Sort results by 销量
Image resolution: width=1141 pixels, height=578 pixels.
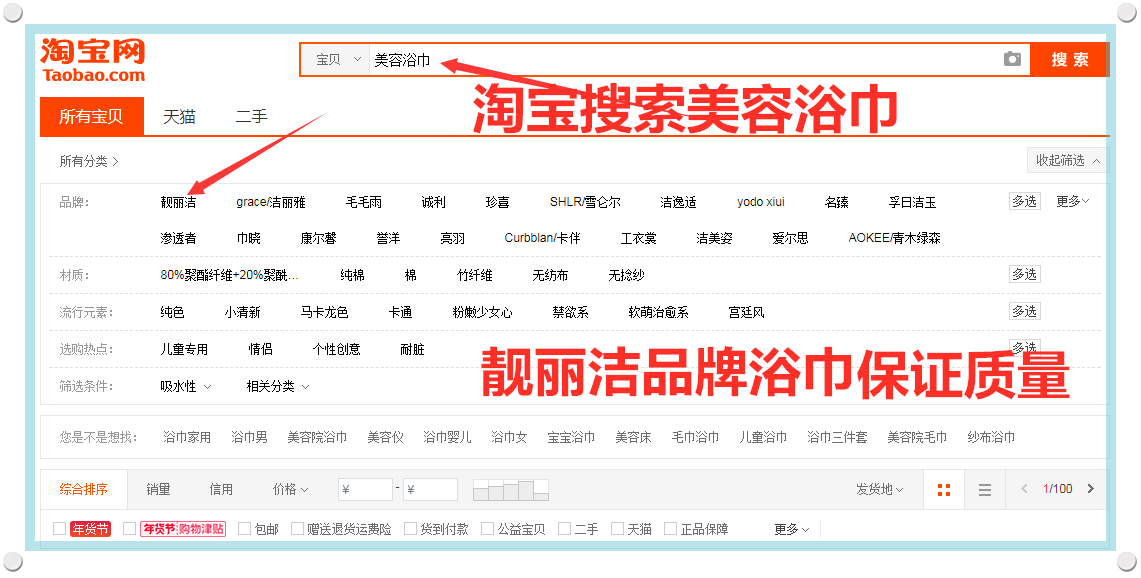pyautogui.click(x=158, y=489)
